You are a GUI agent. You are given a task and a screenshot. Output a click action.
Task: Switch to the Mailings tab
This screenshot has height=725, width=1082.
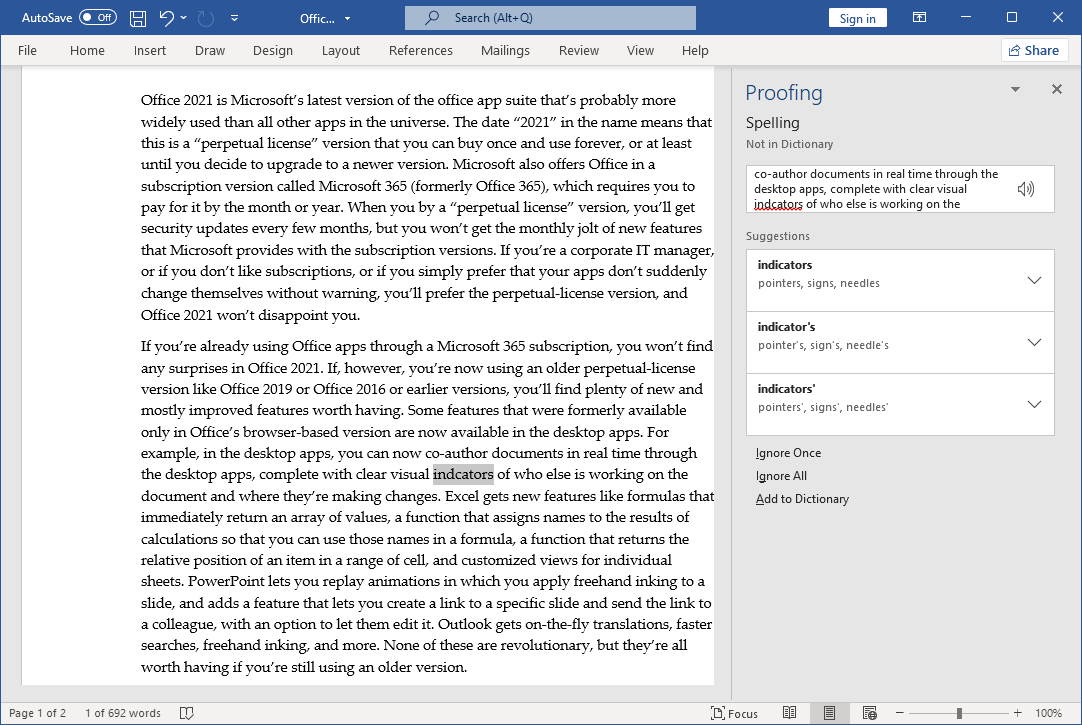pos(505,51)
